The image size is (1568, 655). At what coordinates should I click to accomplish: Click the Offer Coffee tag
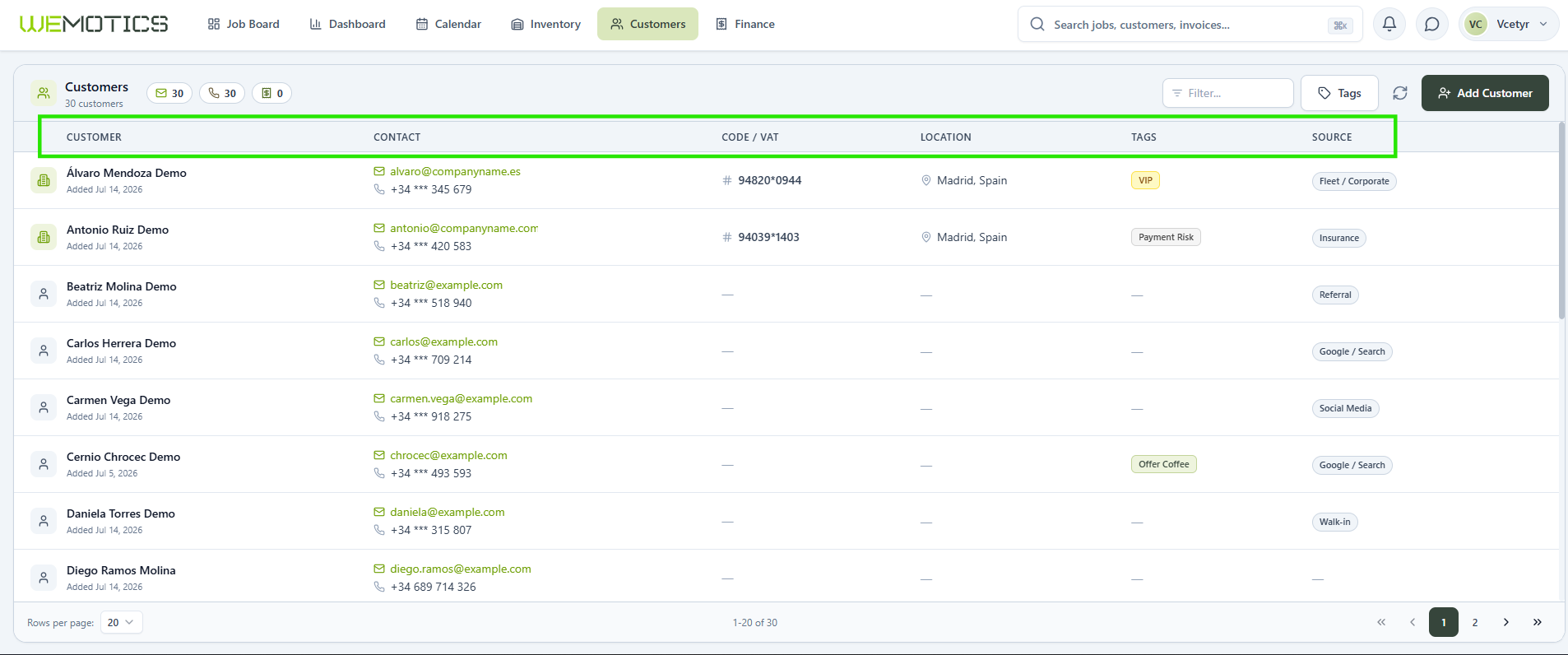(1163, 464)
